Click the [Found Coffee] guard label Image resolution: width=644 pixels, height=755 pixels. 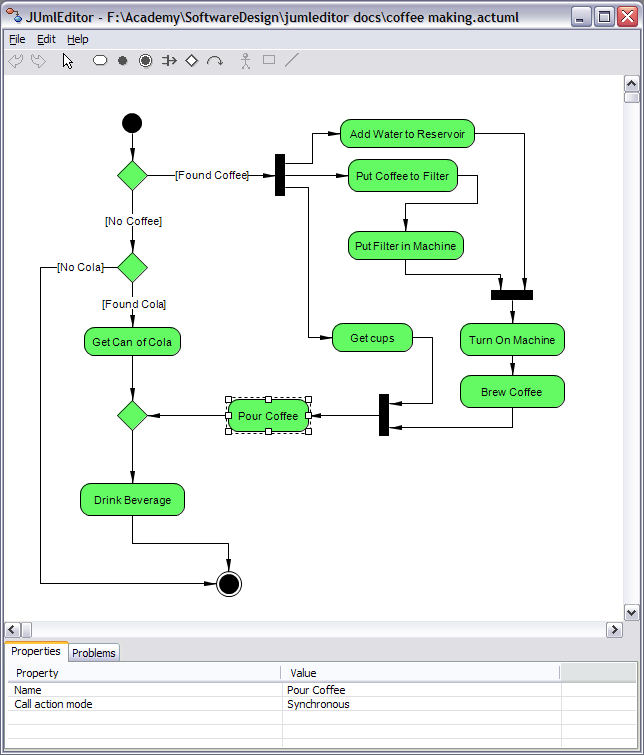point(212,175)
